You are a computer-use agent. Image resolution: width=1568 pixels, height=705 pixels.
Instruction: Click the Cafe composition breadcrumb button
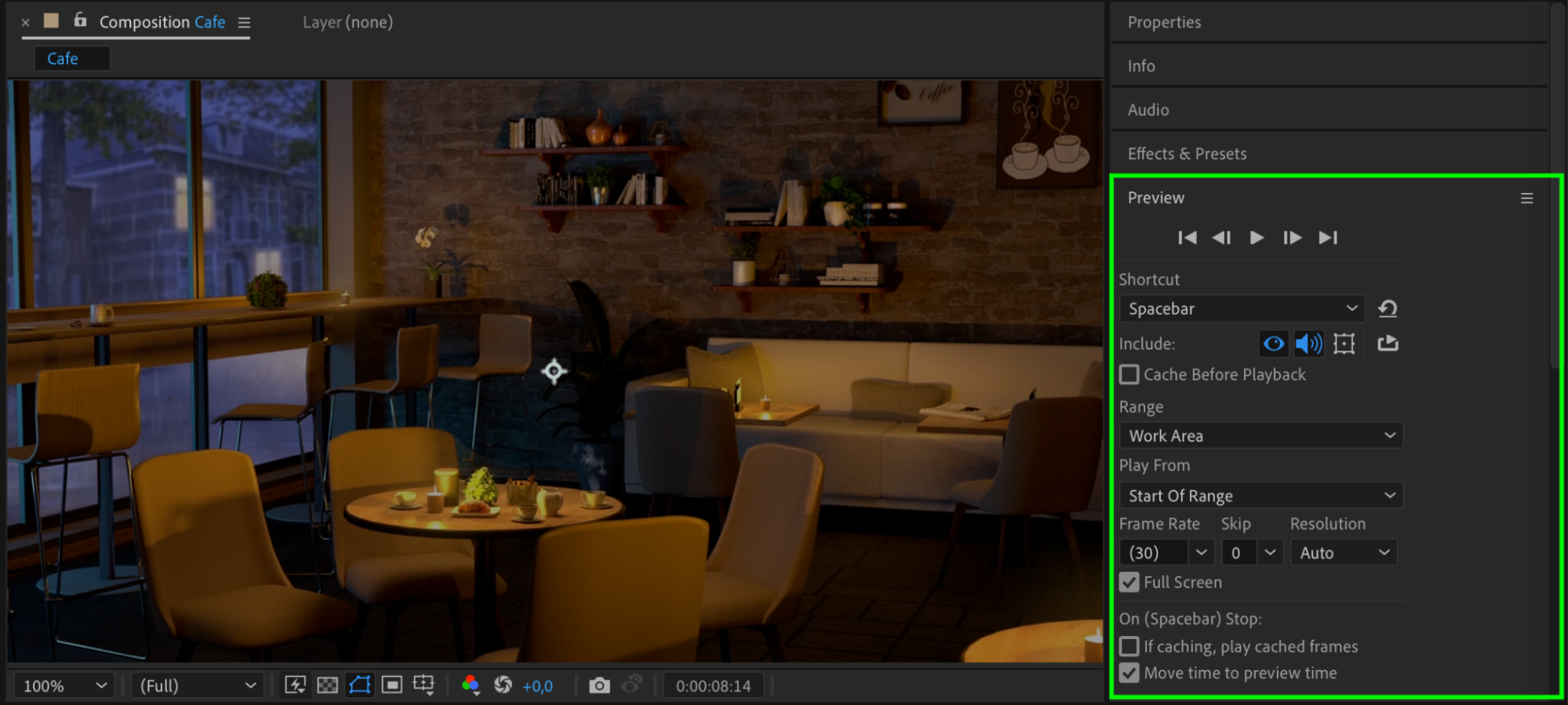(63, 59)
